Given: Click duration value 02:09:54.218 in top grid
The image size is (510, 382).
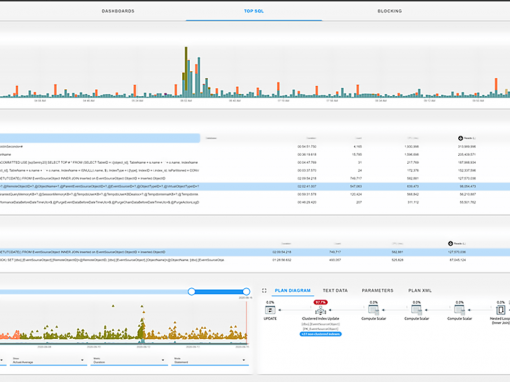Looking at the screenshot, I should pos(307,178).
